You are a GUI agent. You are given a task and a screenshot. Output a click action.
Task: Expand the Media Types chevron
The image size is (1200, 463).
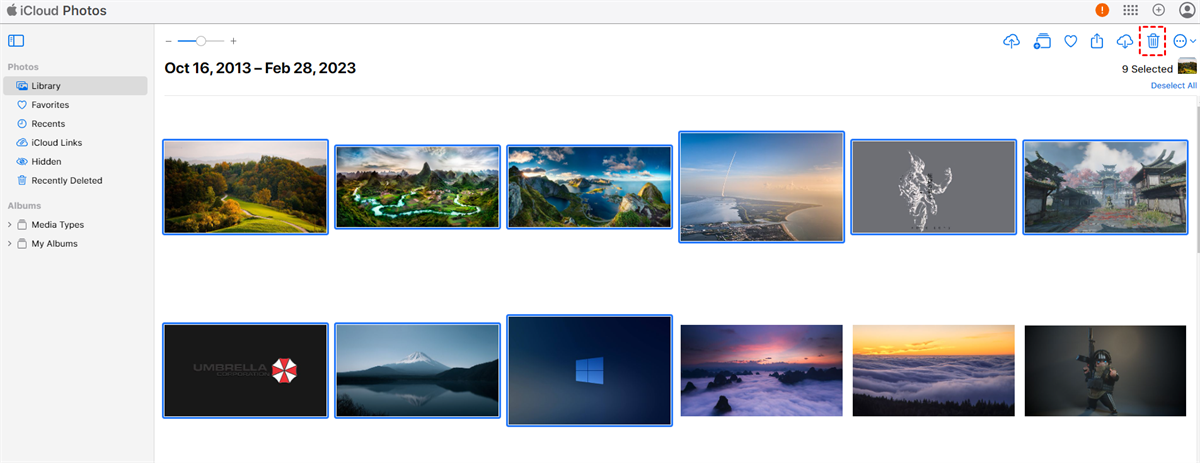coord(9,225)
